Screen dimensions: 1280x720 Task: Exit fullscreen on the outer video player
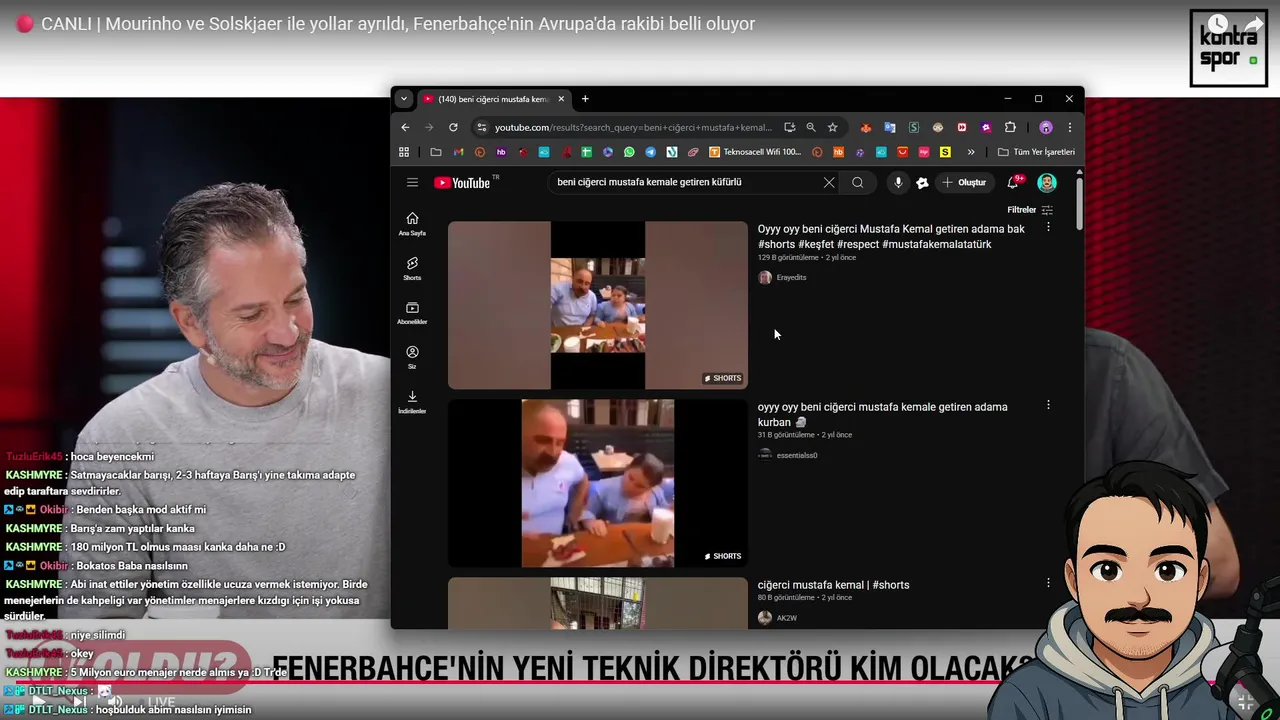1244,701
